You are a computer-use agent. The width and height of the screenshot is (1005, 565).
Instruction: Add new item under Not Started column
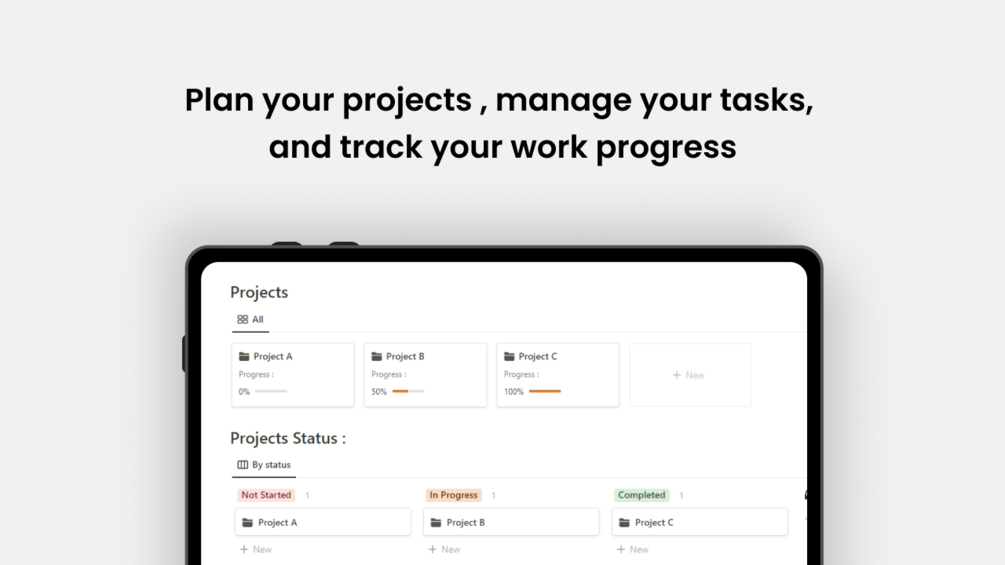pos(256,549)
